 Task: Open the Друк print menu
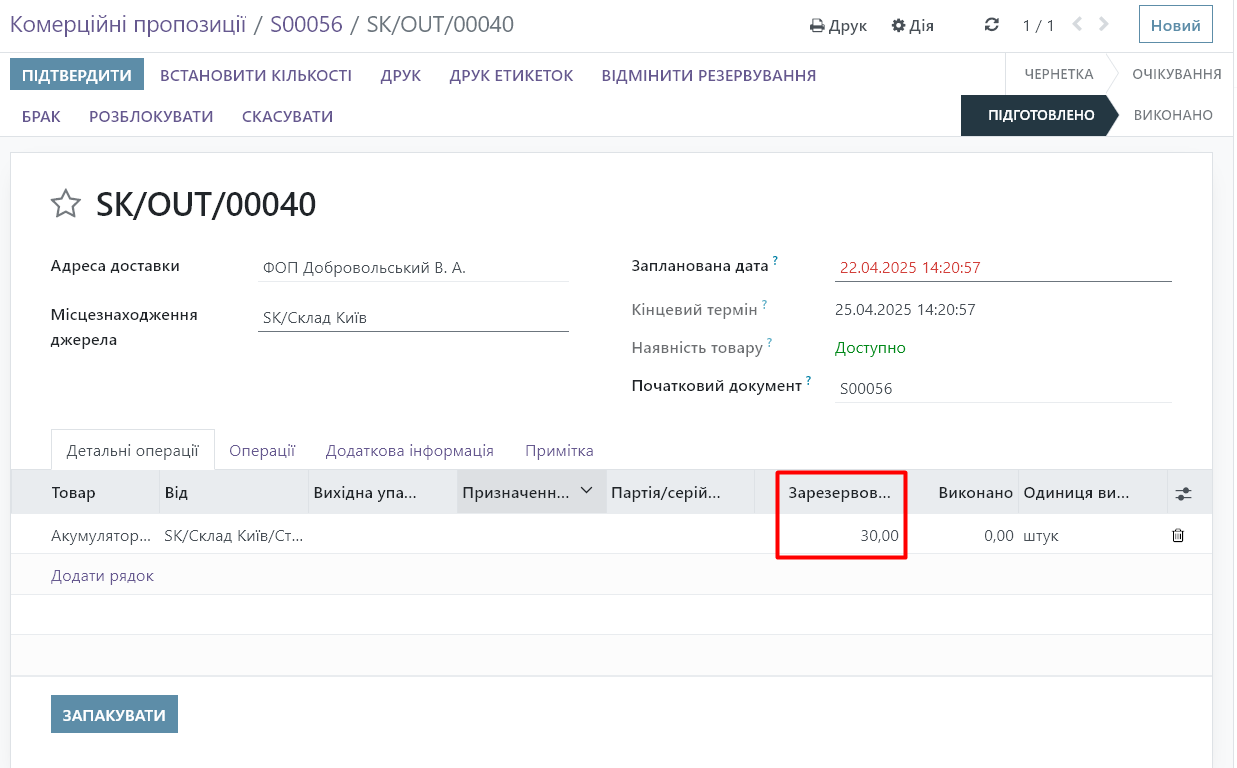[x=838, y=26]
